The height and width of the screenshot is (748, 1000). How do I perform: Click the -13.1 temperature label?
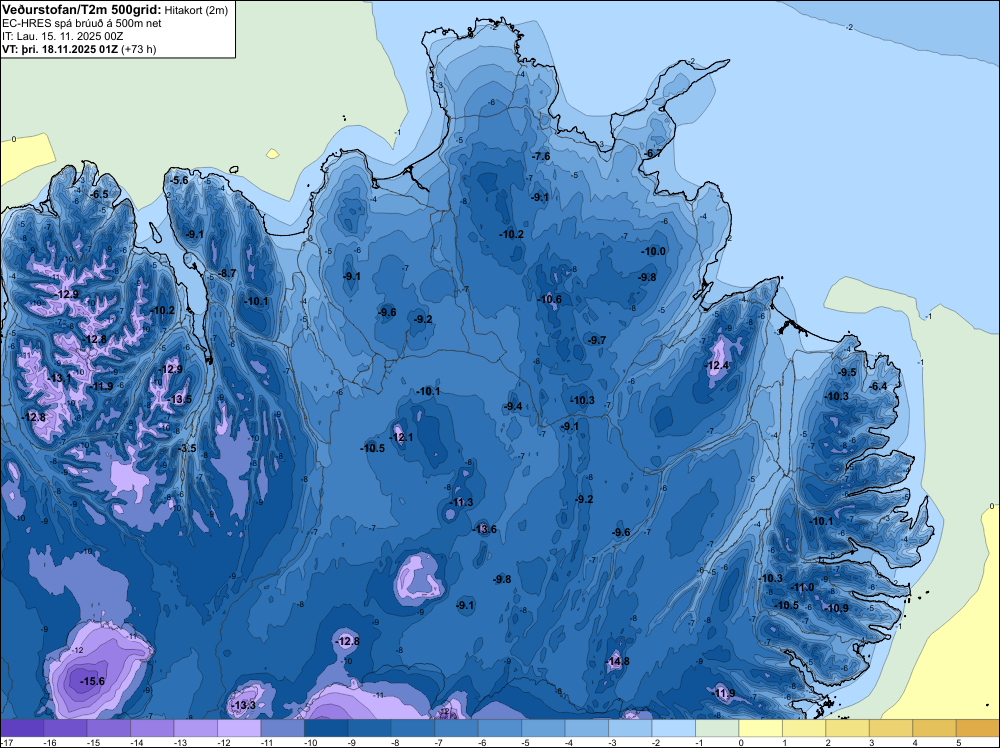59,378
